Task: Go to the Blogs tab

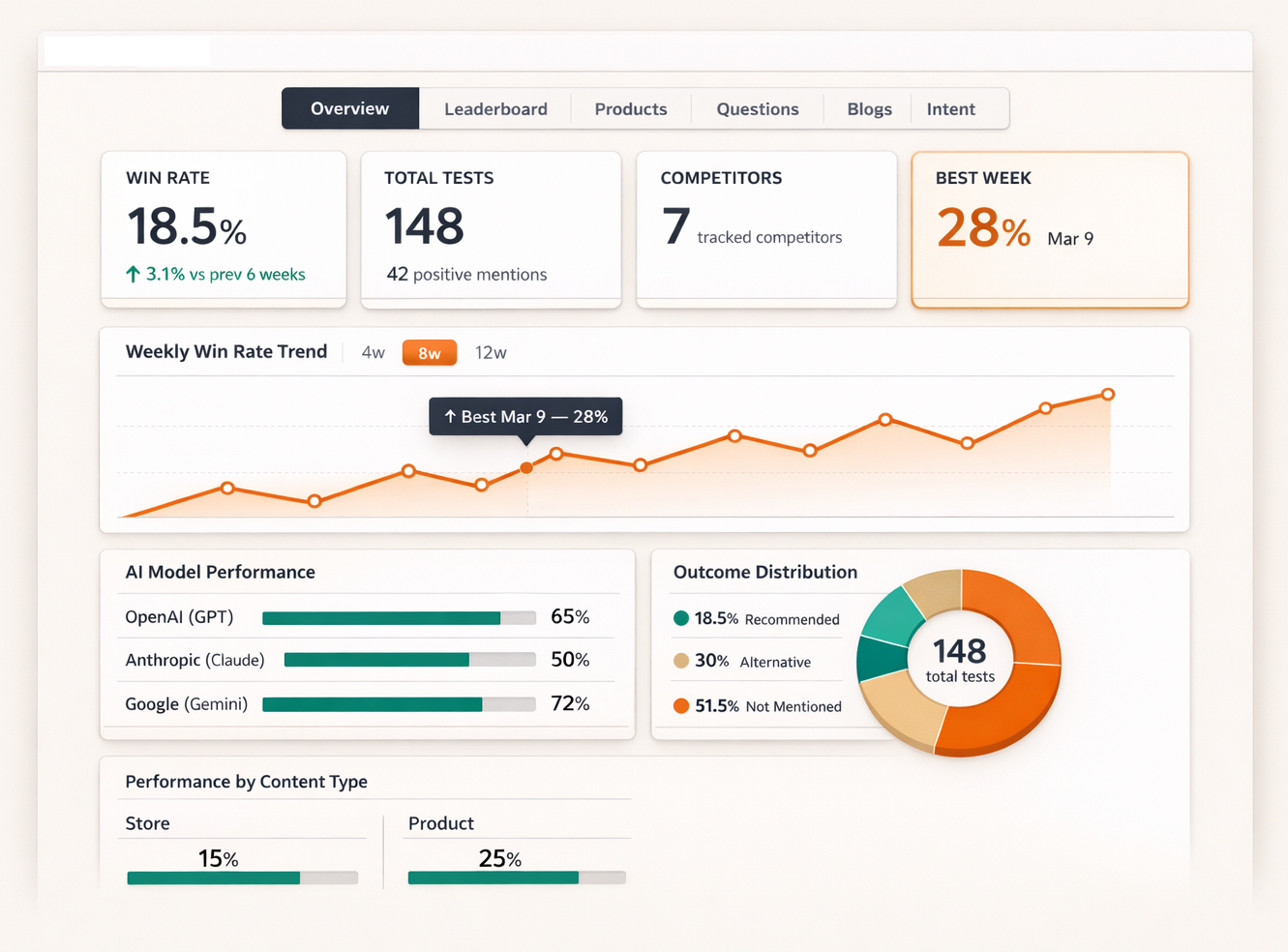Action: pos(869,109)
